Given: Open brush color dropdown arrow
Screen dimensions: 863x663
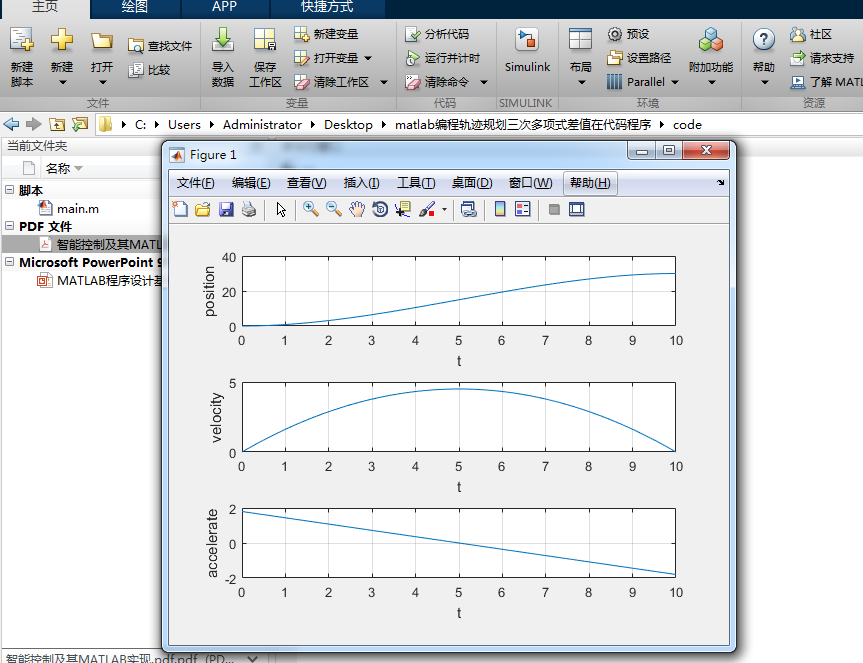Looking at the screenshot, I should [x=444, y=210].
